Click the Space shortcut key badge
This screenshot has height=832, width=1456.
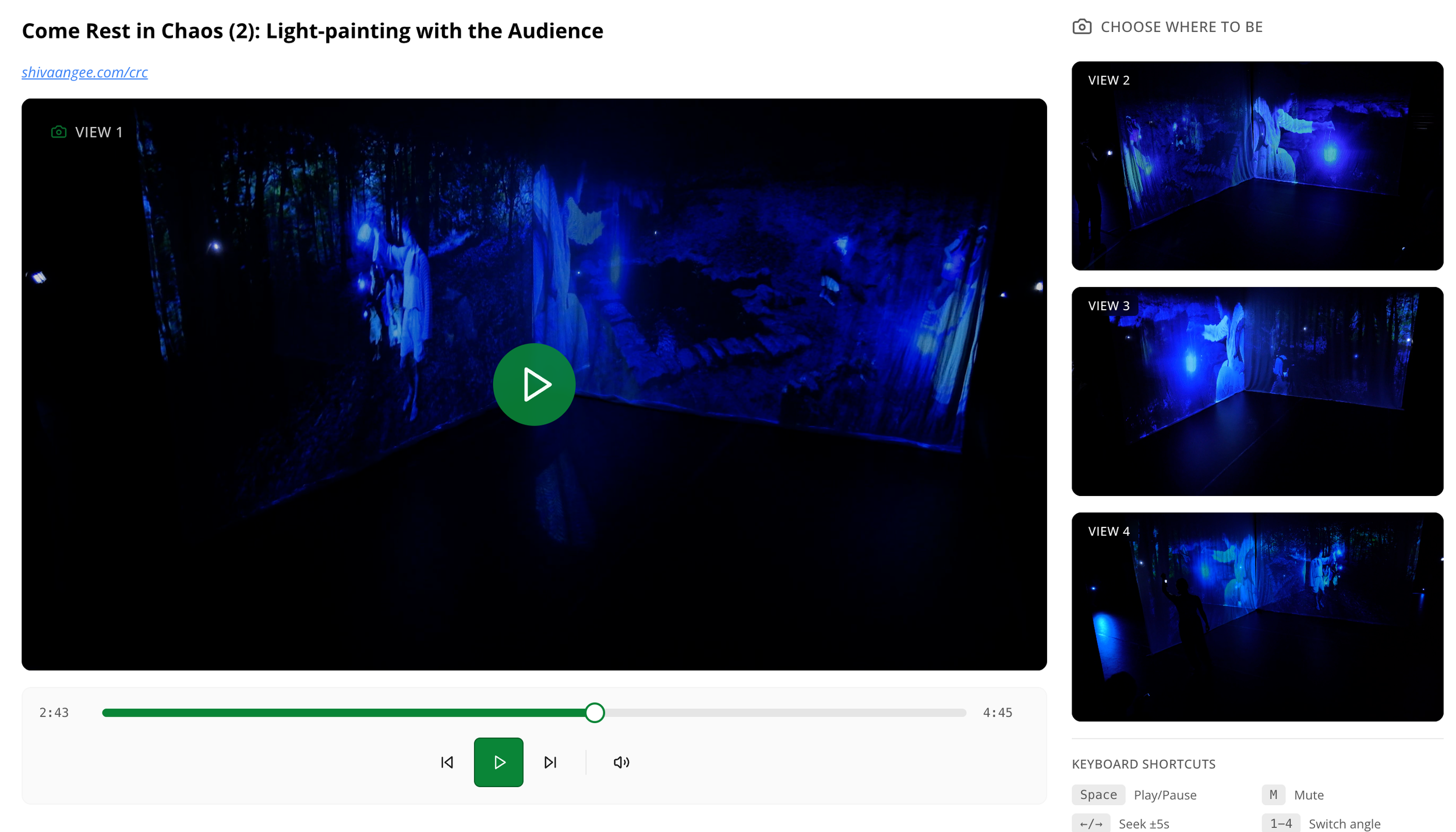coord(1098,795)
